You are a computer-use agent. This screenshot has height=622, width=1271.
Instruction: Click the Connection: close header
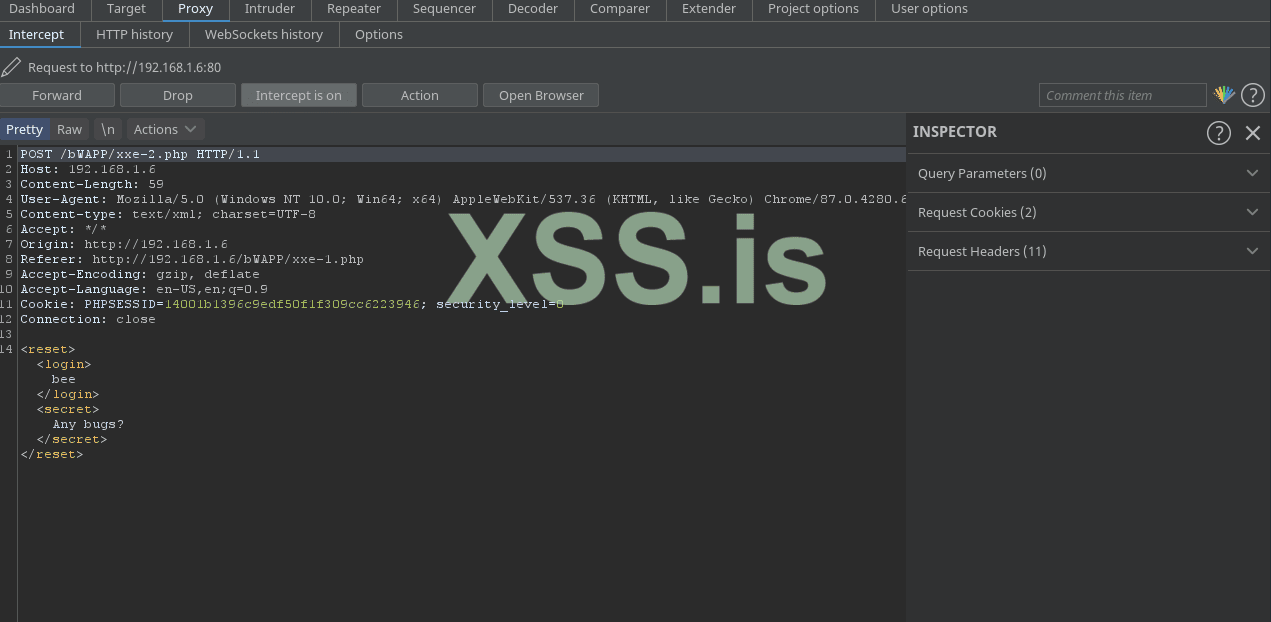(x=88, y=319)
